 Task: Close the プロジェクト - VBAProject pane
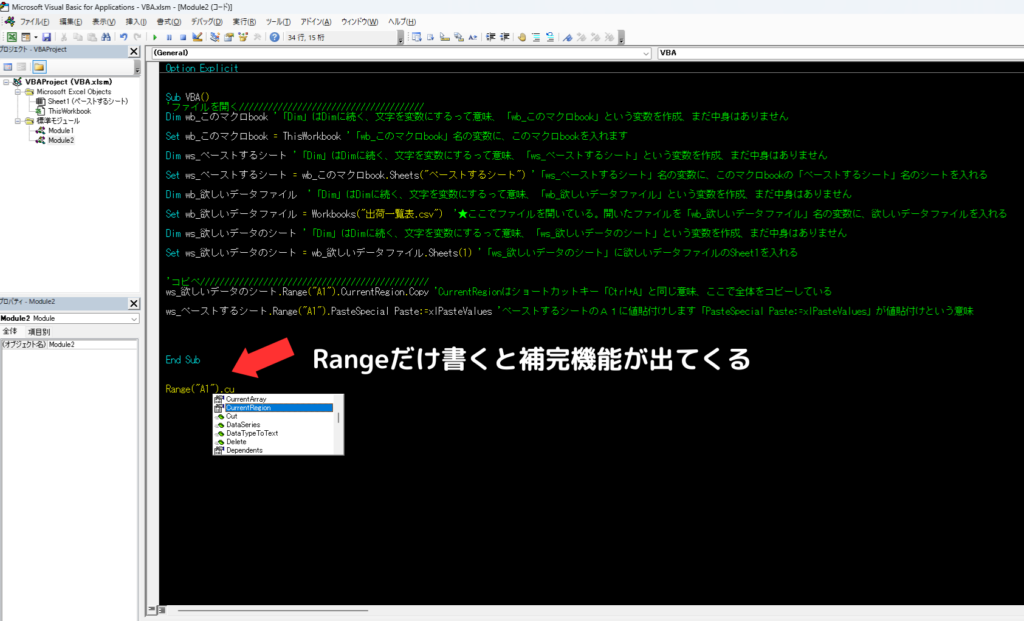(134, 52)
